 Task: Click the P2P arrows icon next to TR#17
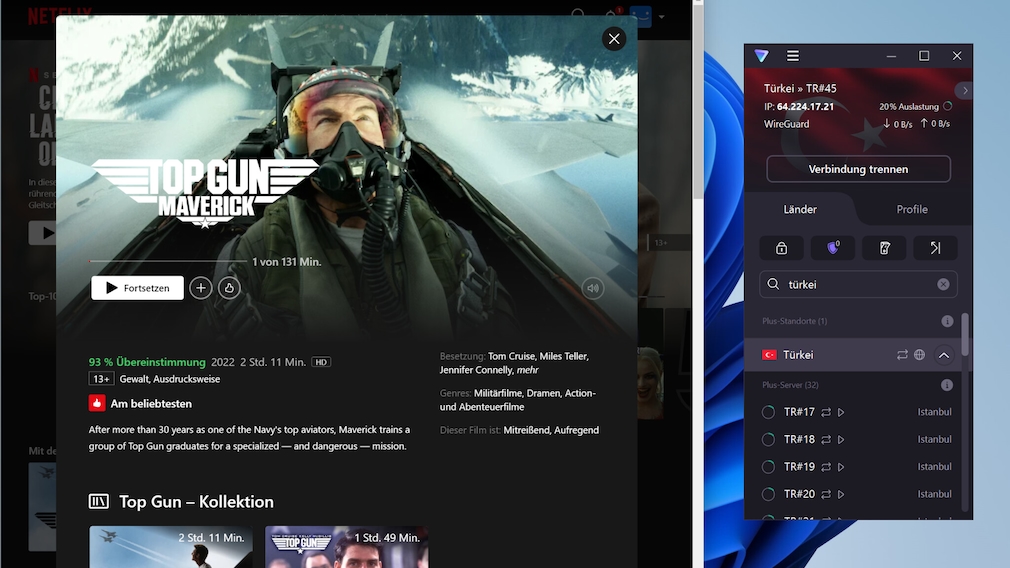coord(826,412)
